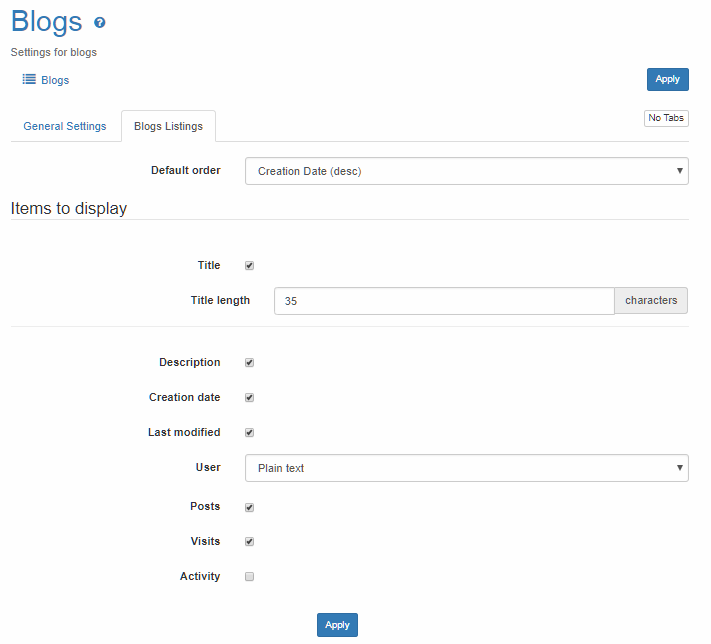Viewport: 711px width, 644px height.
Task: Click the characters unit label
Action: (x=651, y=301)
